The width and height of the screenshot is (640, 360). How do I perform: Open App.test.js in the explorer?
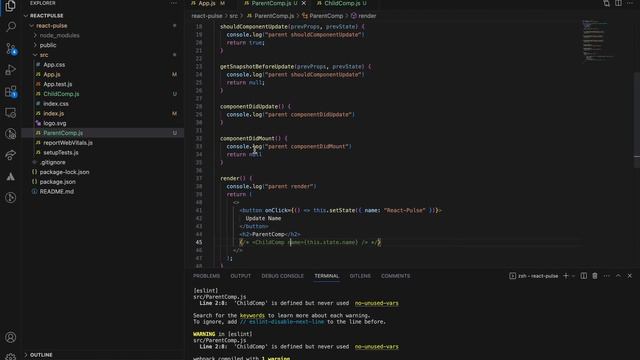(58, 84)
